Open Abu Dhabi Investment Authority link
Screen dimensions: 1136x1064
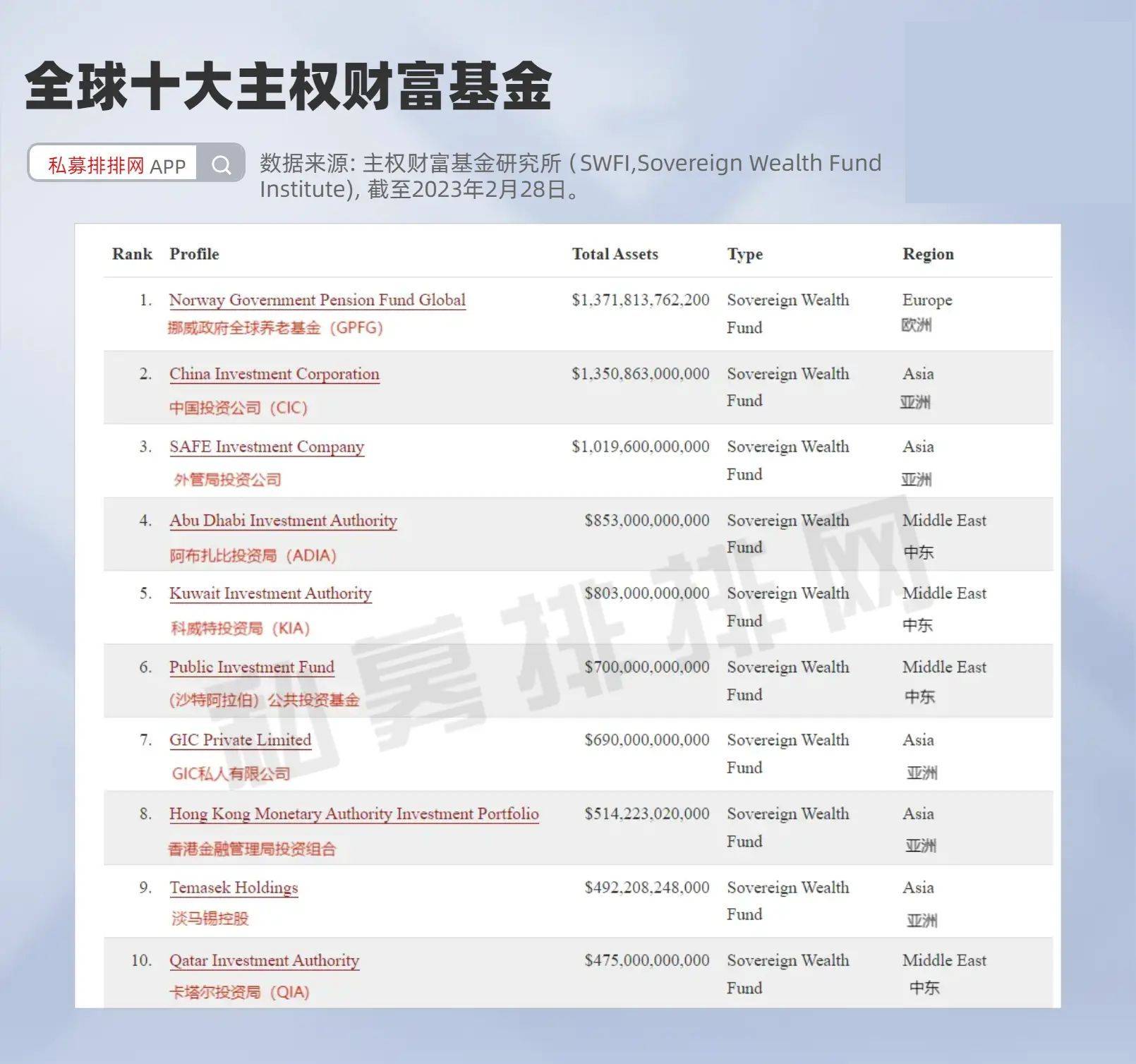(283, 521)
